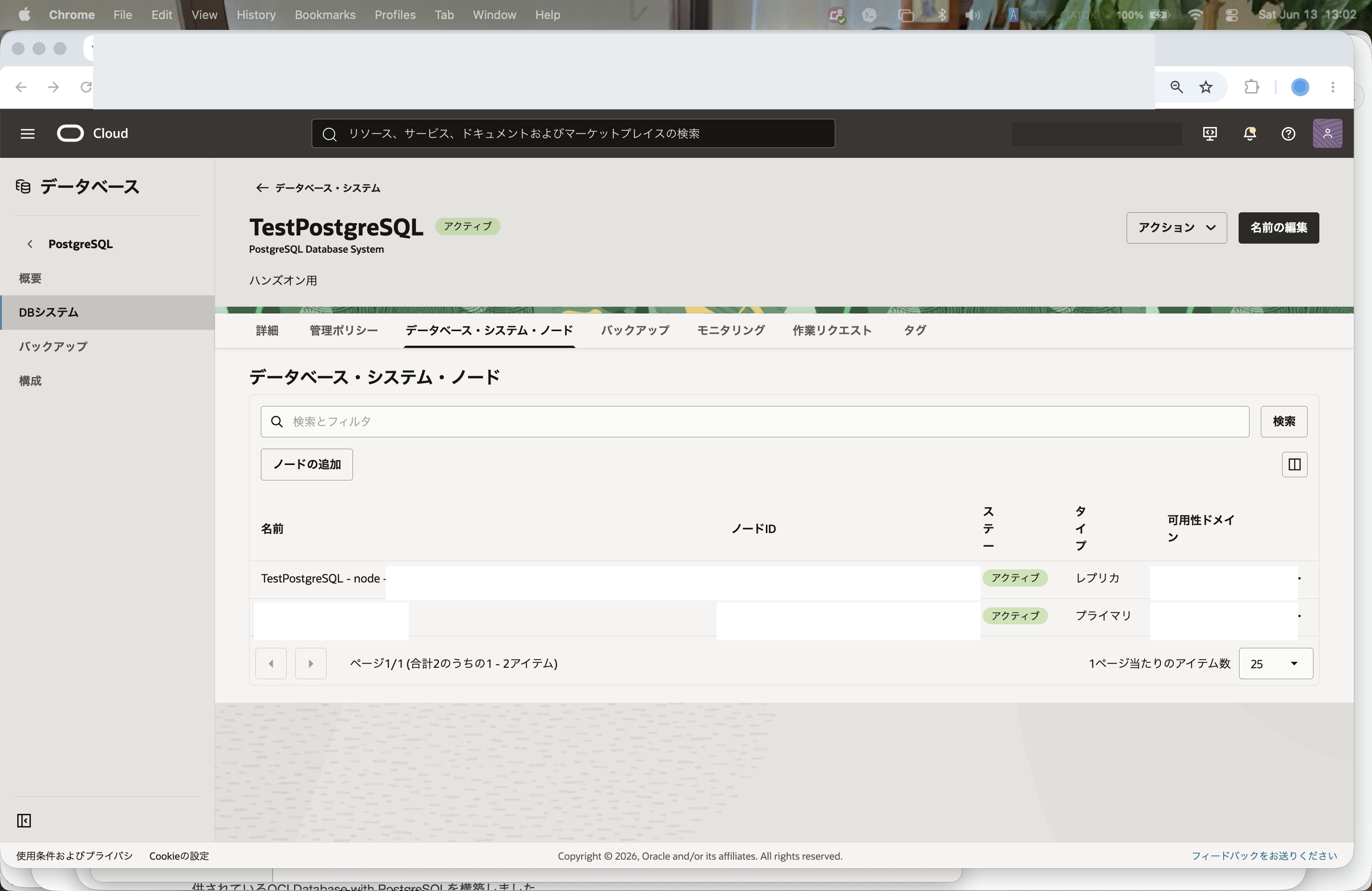Select the データベース・システム・ノード tab

pos(489,330)
